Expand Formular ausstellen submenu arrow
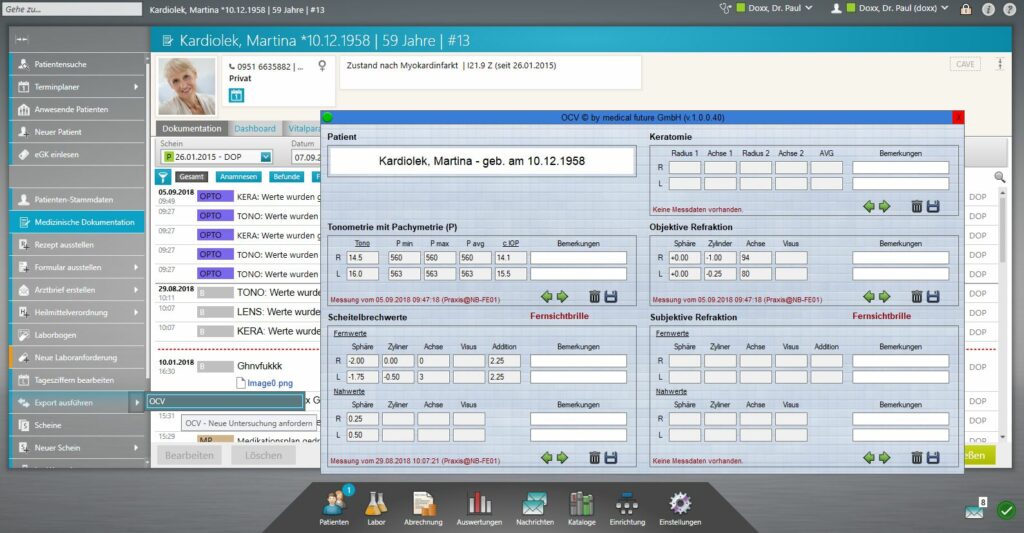Screen dimensions: 1024x533 click(x=137, y=267)
